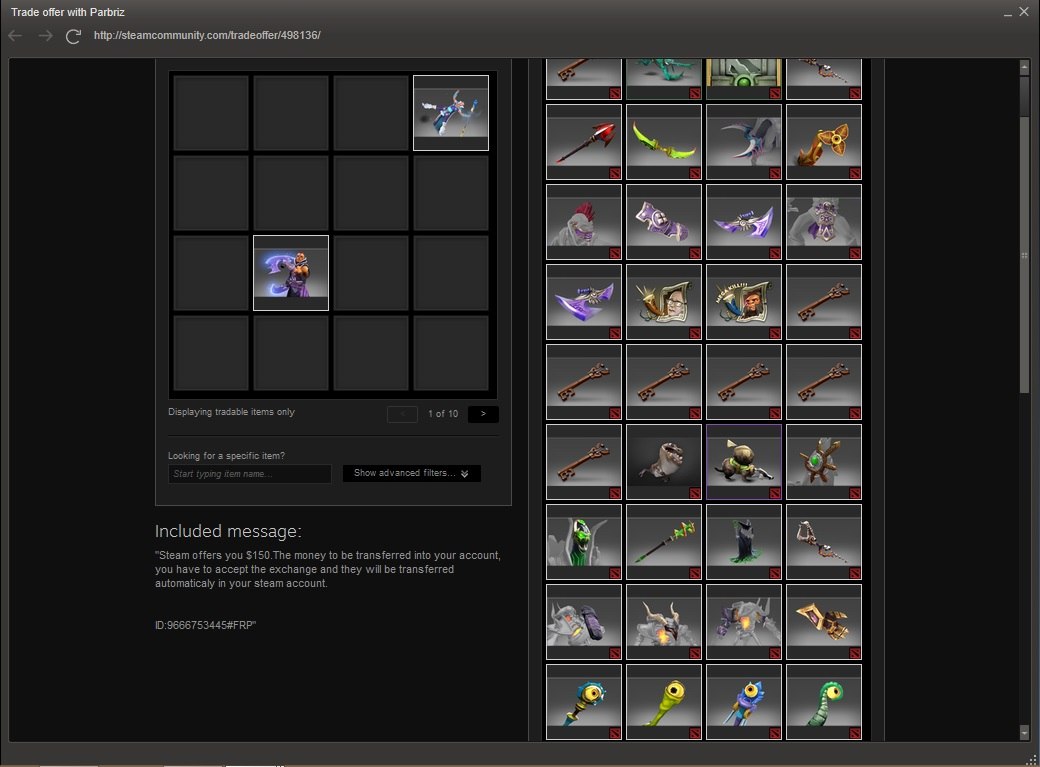Click the forward navigation arrow
The height and width of the screenshot is (767, 1040).
[x=45, y=36]
